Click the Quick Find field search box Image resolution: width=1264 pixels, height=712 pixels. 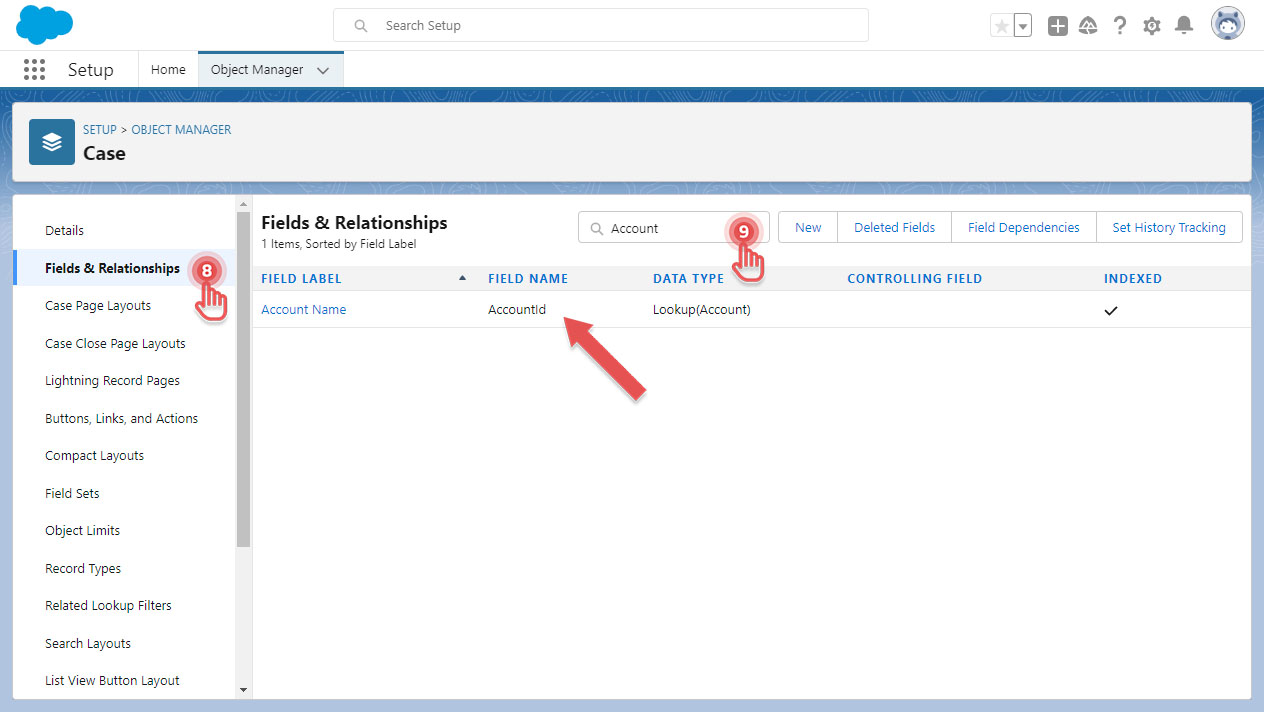660,227
